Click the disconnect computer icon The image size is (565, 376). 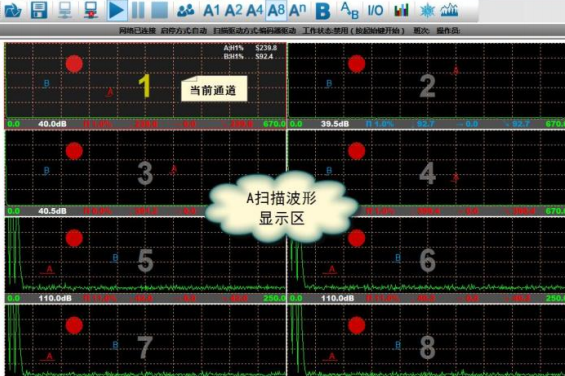tap(90, 10)
